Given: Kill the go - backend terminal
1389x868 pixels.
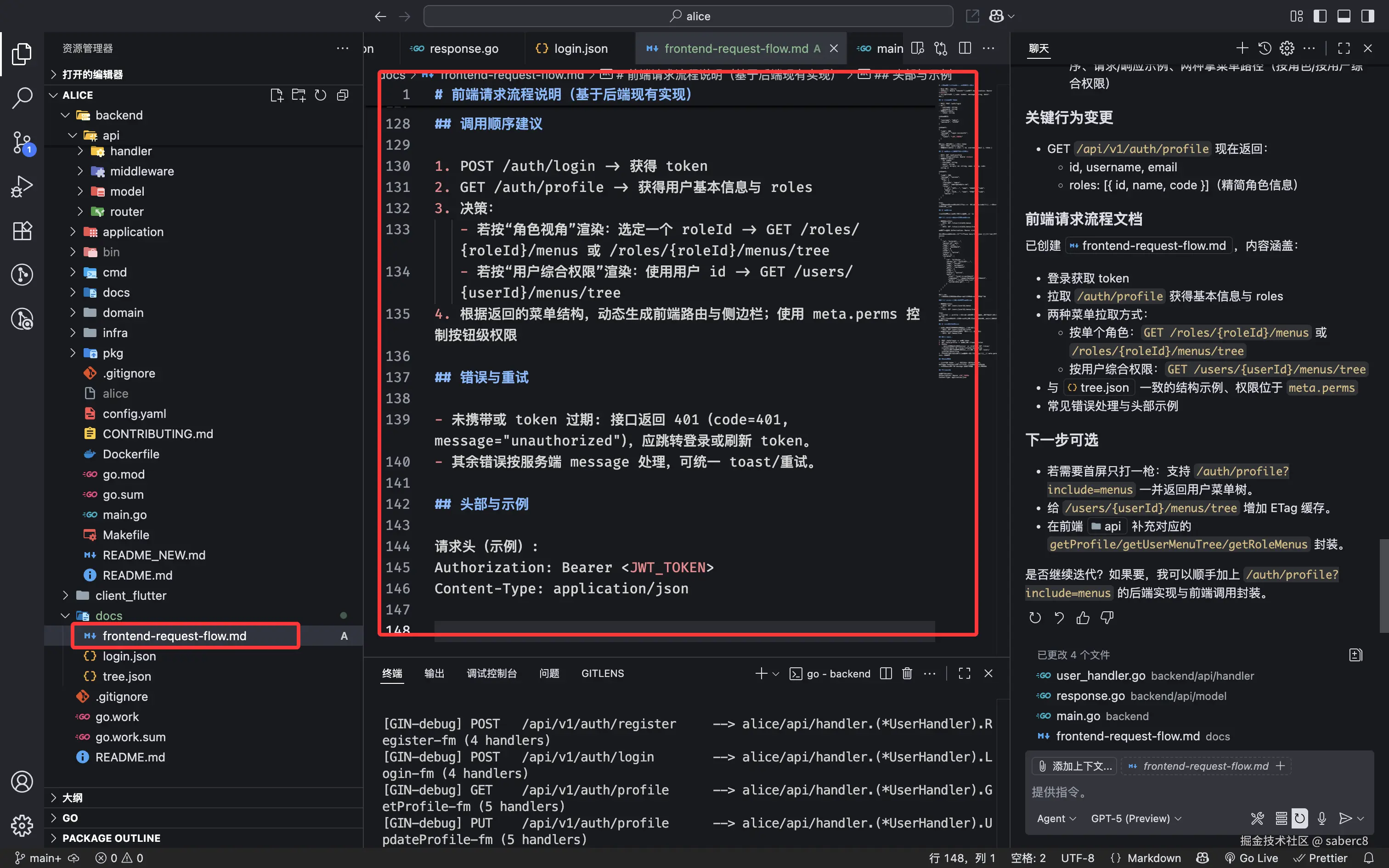Looking at the screenshot, I should point(907,673).
